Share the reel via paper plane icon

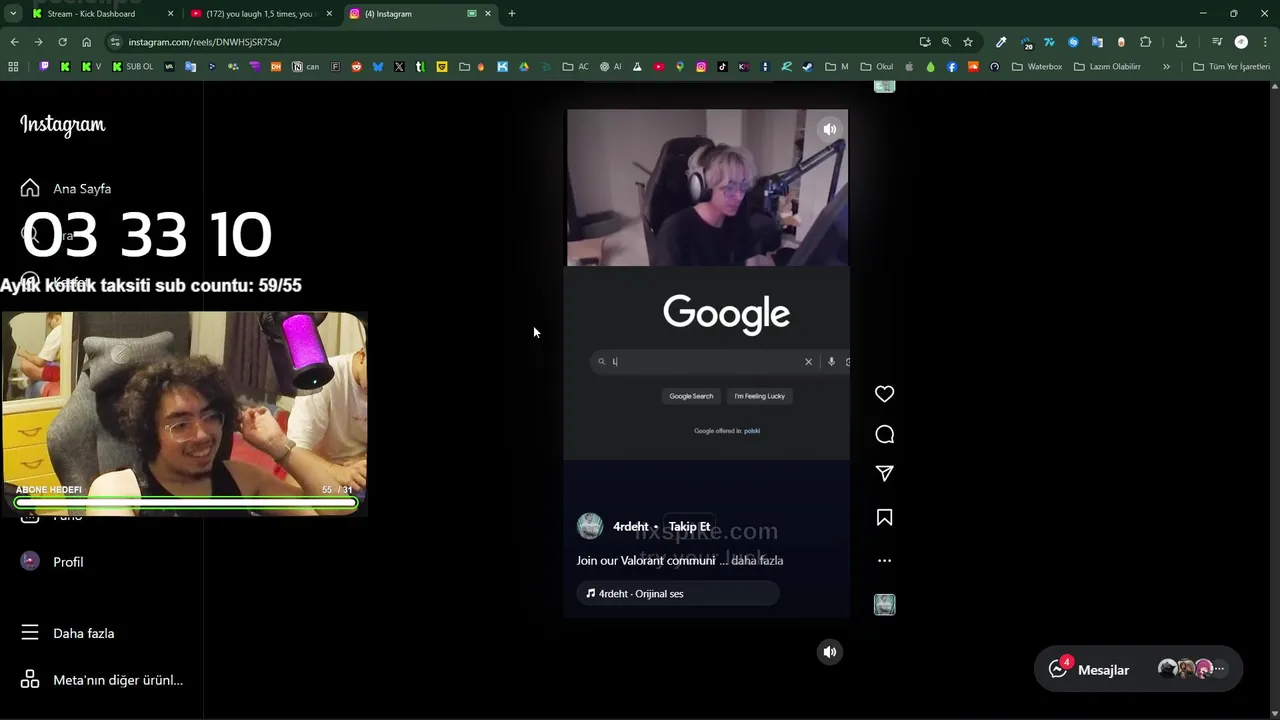[x=884, y=473]
